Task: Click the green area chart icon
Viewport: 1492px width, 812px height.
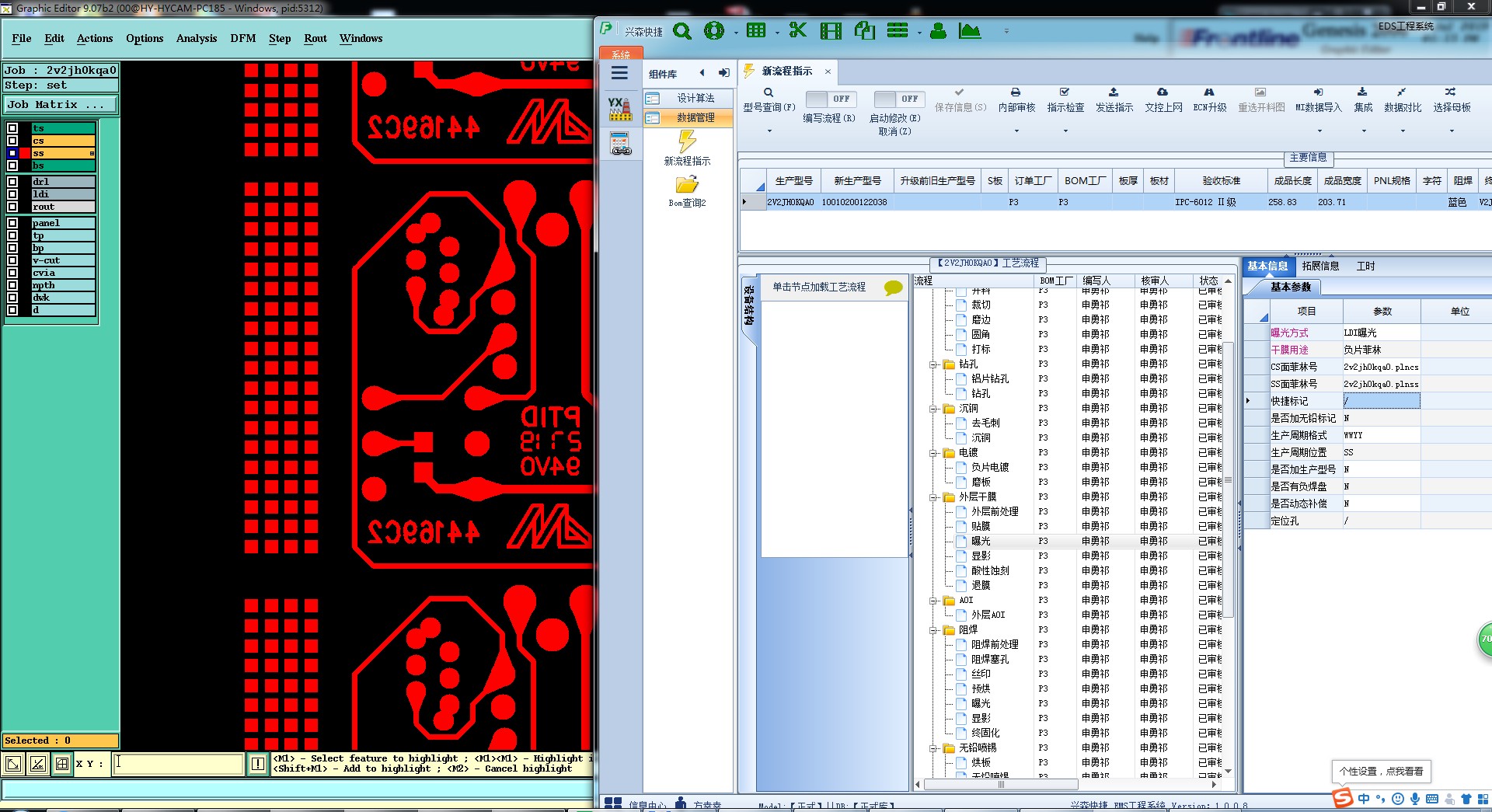Action: (969, 31)
